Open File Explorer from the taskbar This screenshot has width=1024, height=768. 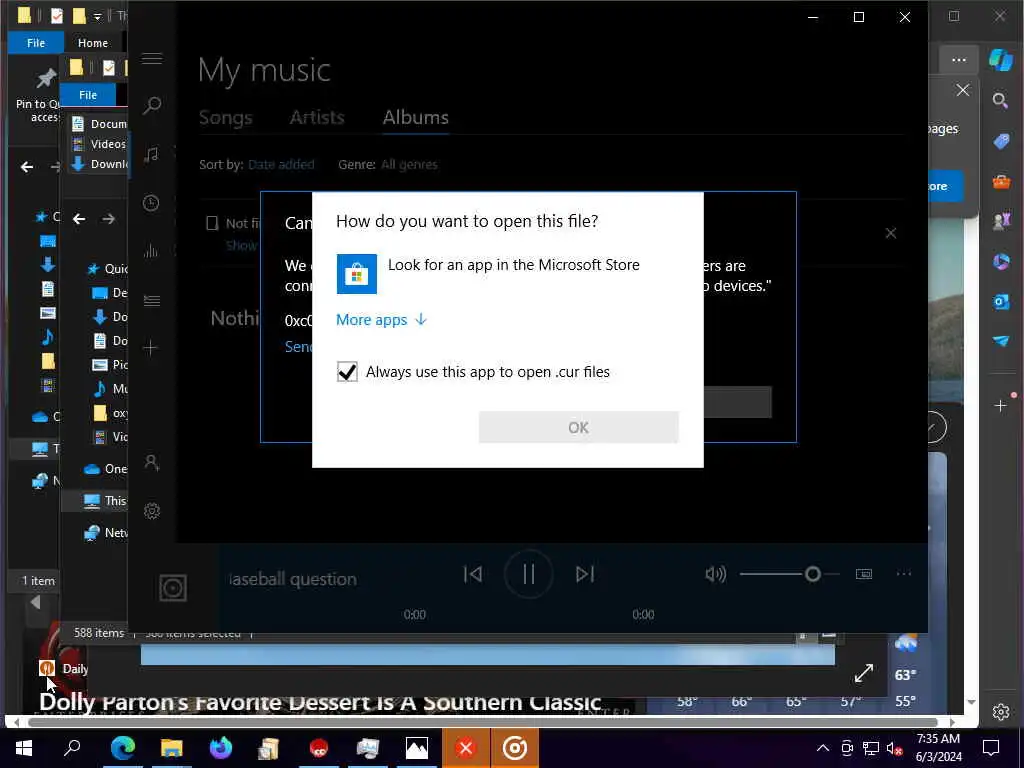tap(172, 748)
